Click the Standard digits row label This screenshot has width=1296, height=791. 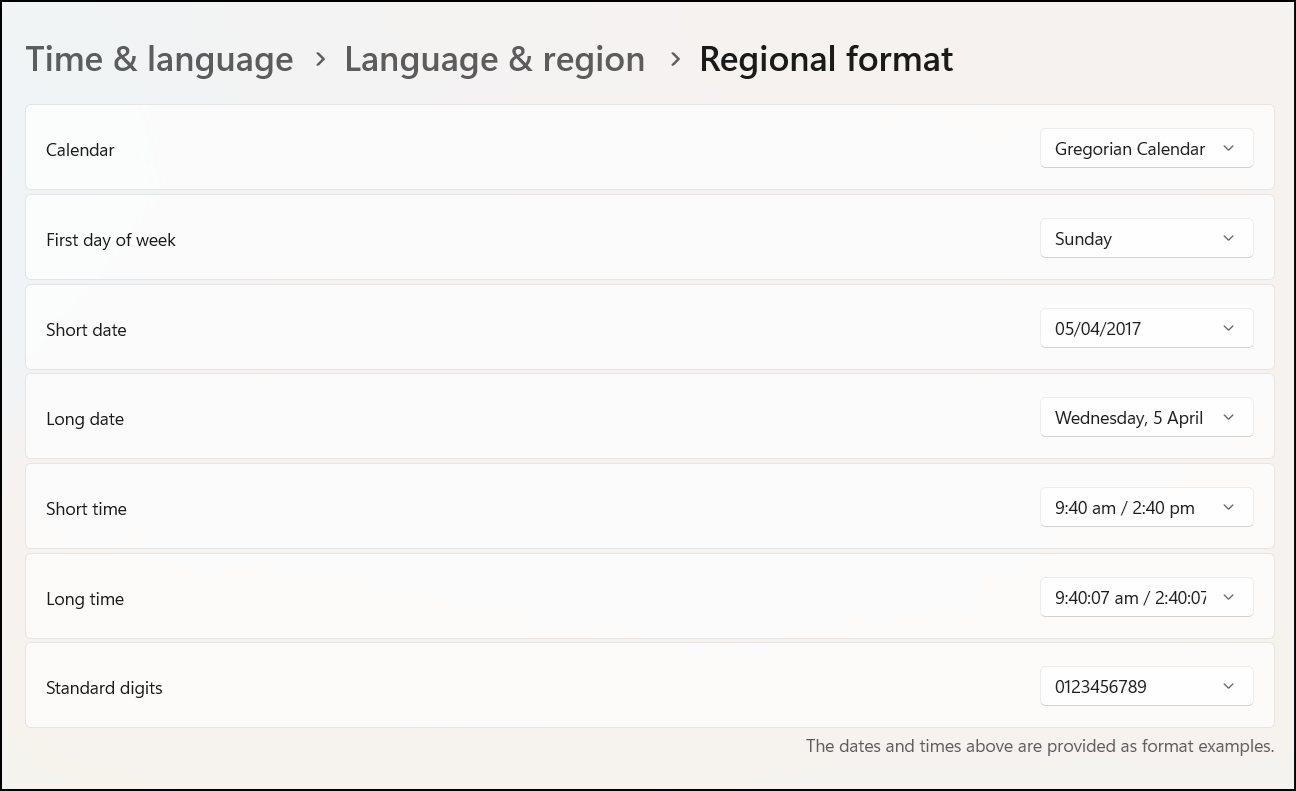[104, 687]
